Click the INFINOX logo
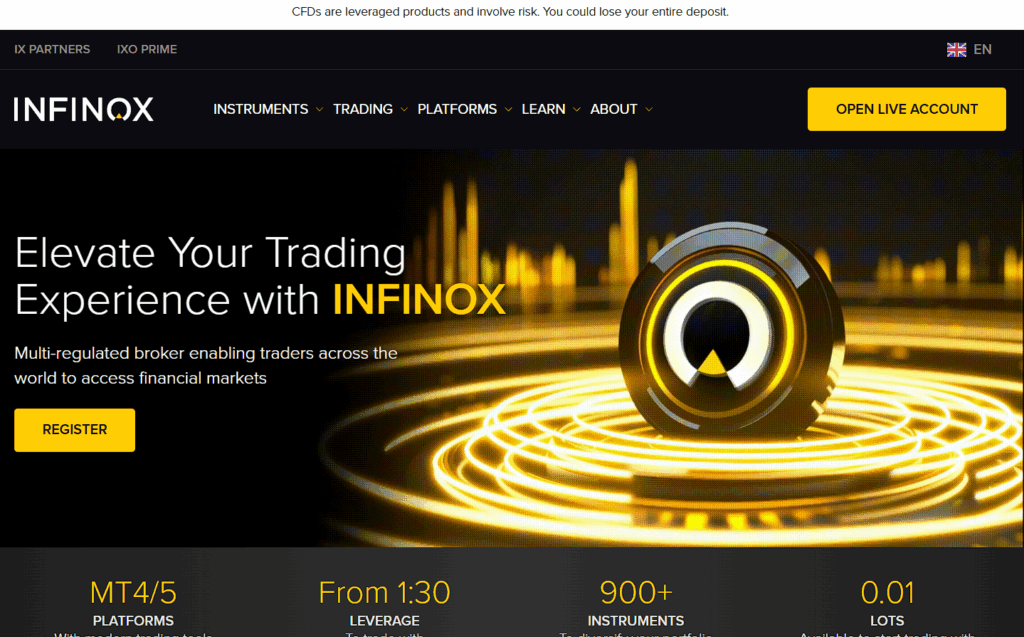This screenshot has width=1024, height=637. tap(84, 109)
